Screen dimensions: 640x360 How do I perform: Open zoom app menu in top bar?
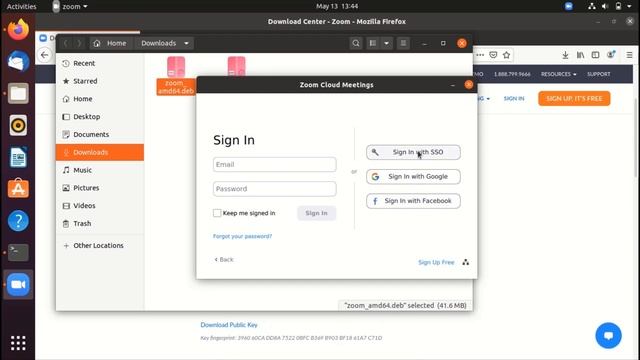(x=70, y=6)
